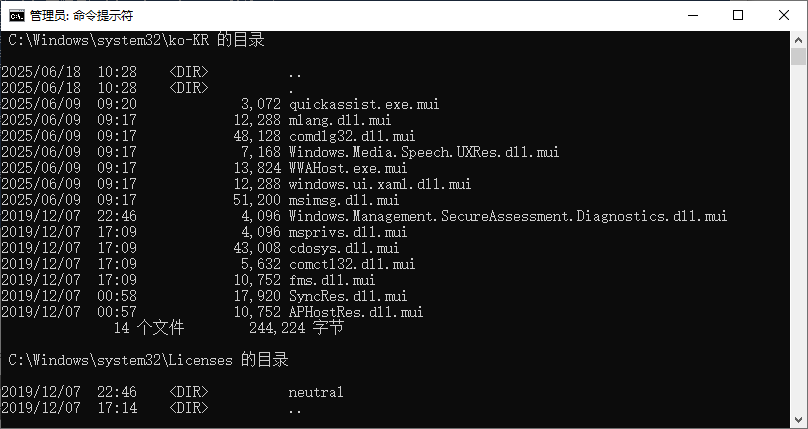Image resolution: width=808 pixels, height=429 pixels.
Task: Click the cdosys.dll.mui file name
Action: (x=343, y=248)
